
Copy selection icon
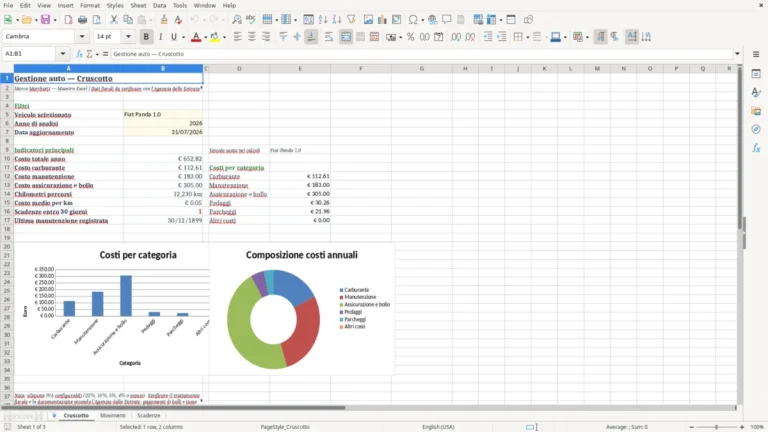point(128,20)
